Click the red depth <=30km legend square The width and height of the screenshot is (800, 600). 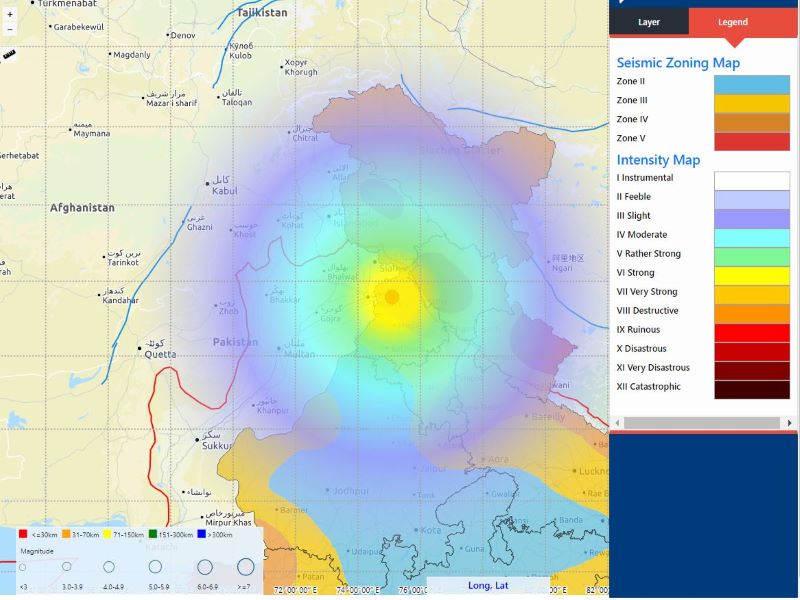point(23,534)
